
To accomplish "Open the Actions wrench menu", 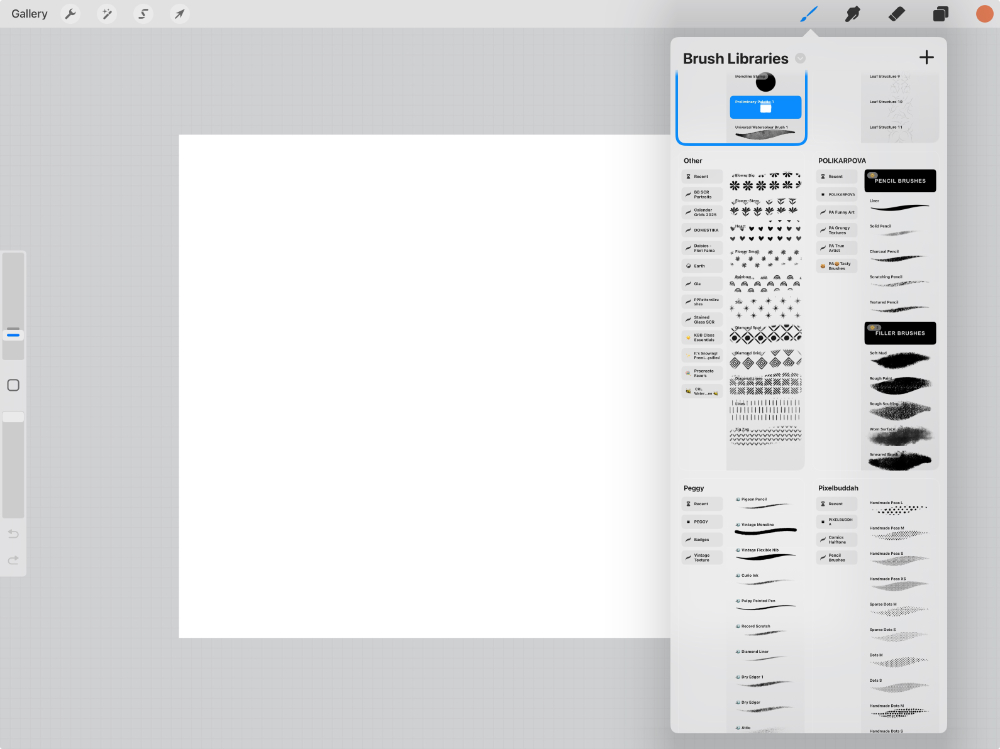I will [x=70, y=14].
